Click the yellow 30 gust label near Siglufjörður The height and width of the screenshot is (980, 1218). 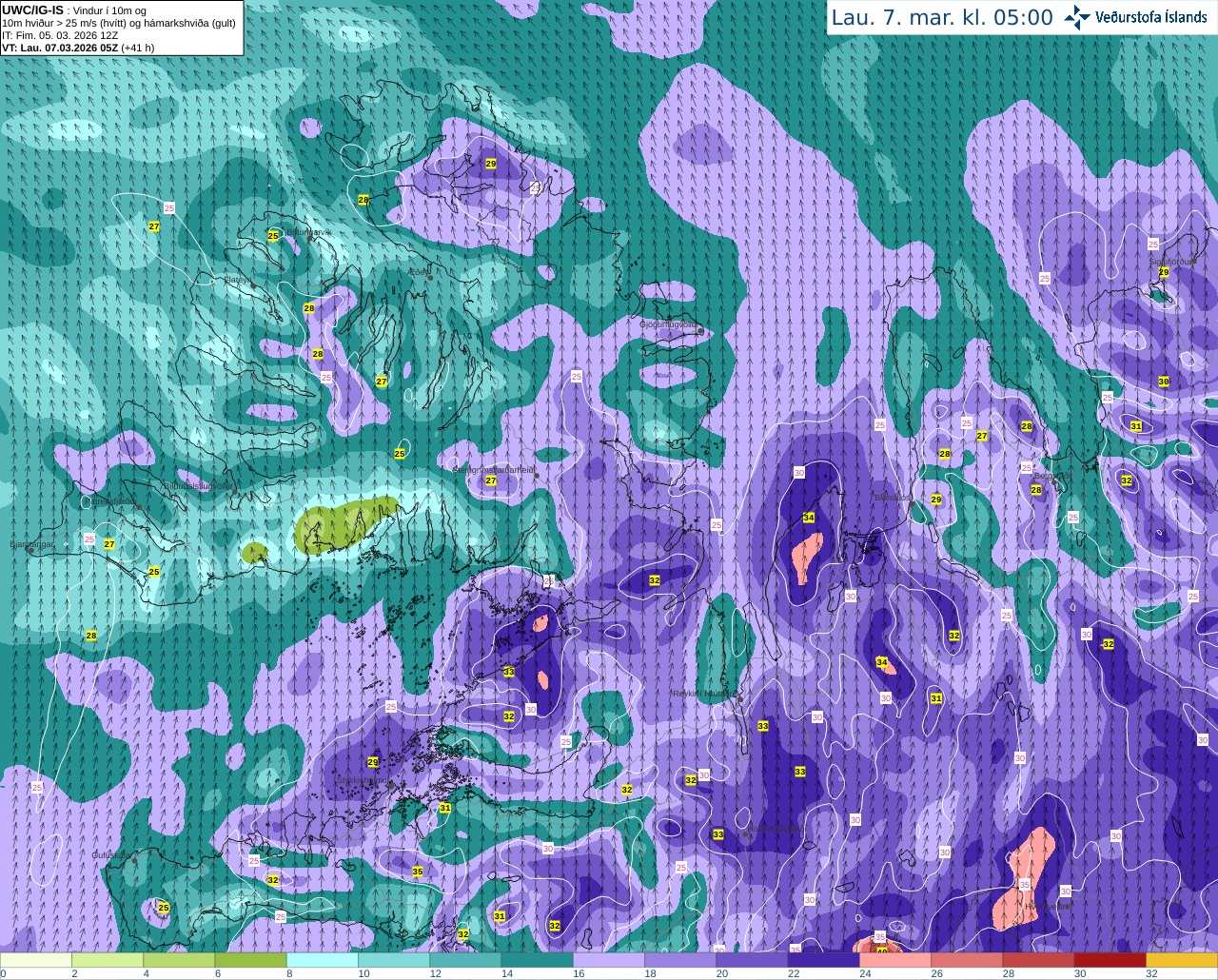[1164, 382]
